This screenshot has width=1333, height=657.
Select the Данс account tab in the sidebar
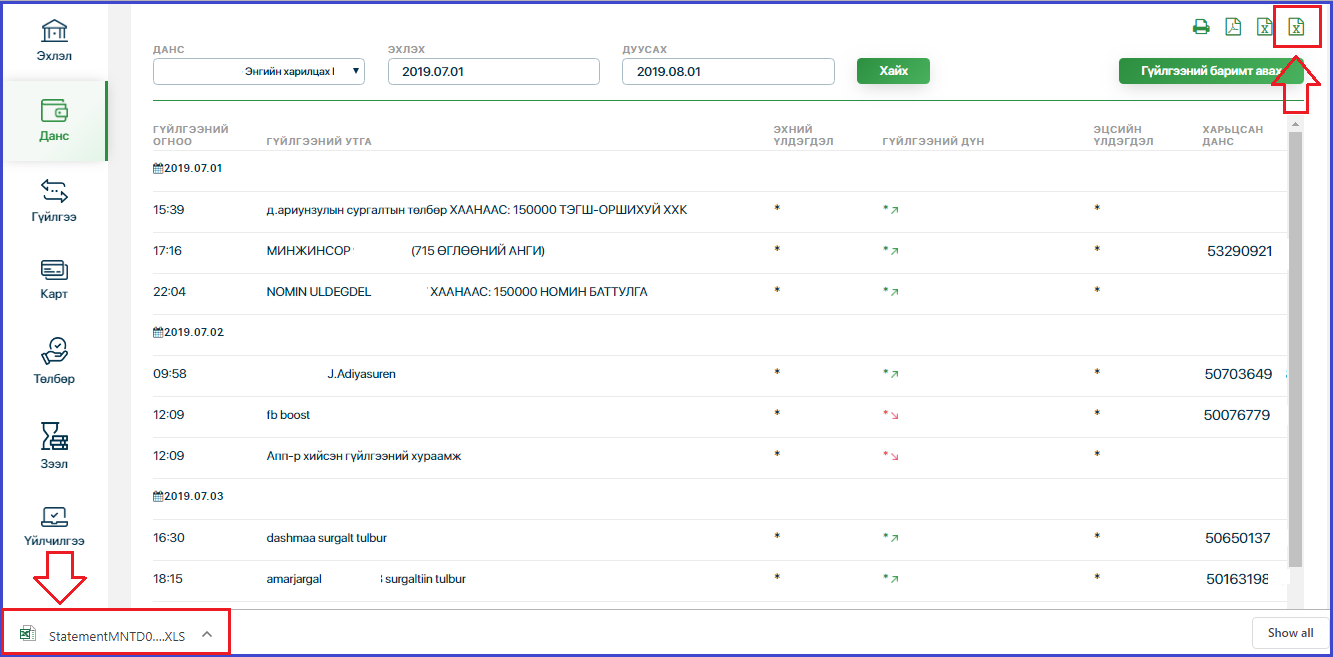pos(54,120)
